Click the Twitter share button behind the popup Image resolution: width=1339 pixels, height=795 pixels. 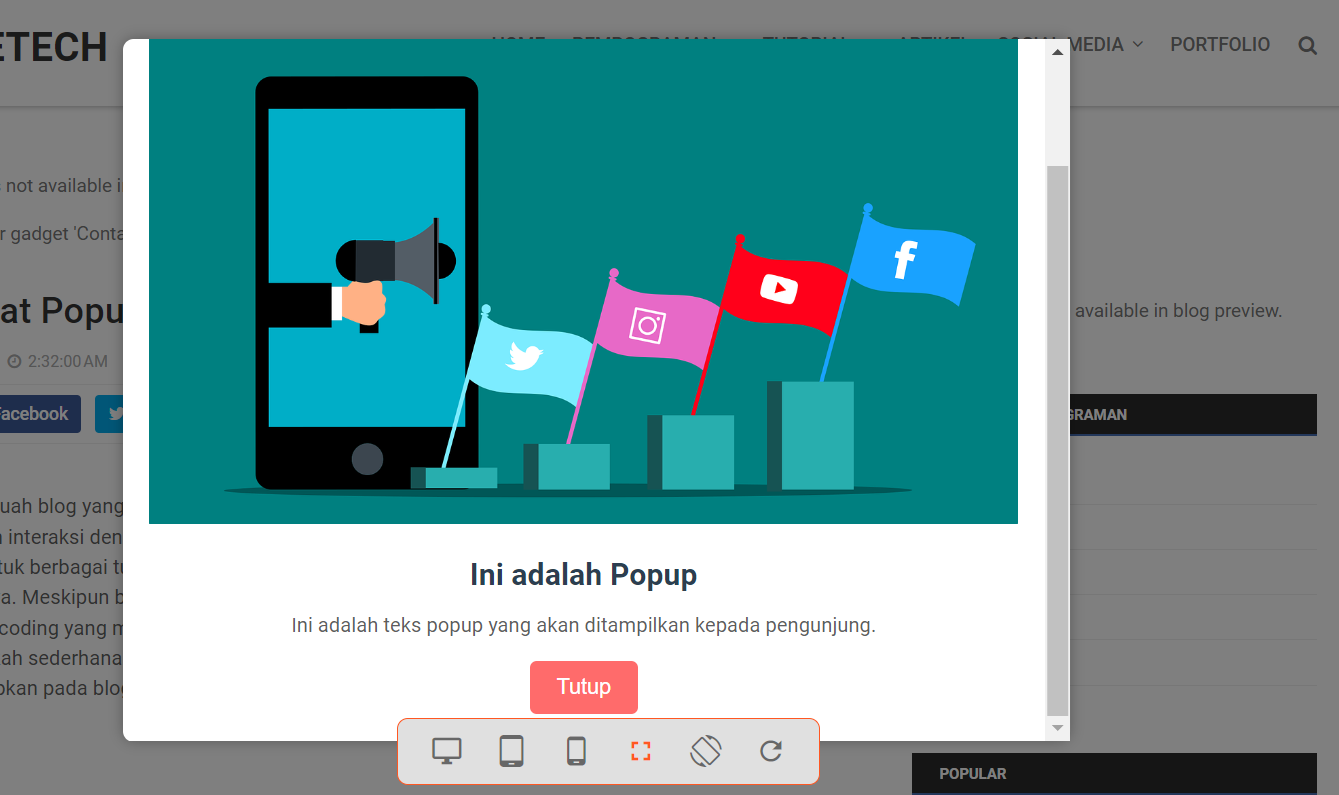pyautogui.click(x=109, y=414)
